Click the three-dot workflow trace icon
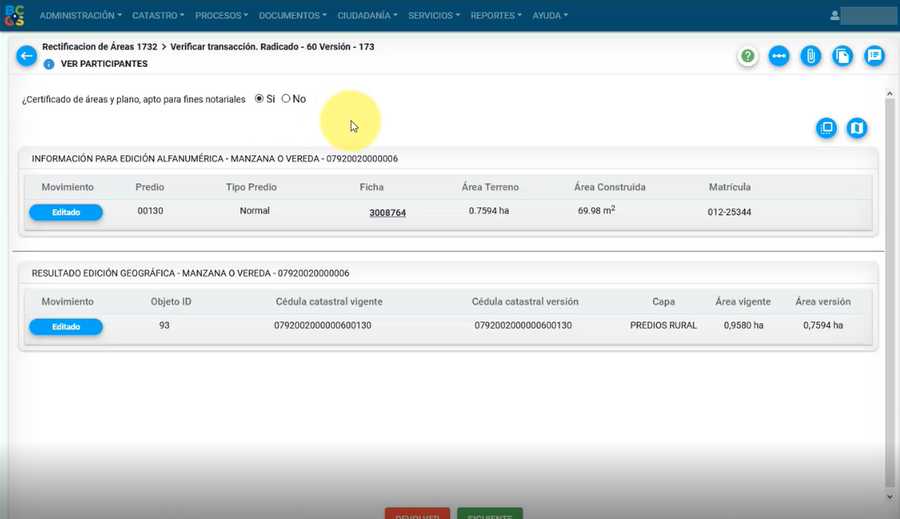This screenshot has width=900, height=519. coord(779,56)
